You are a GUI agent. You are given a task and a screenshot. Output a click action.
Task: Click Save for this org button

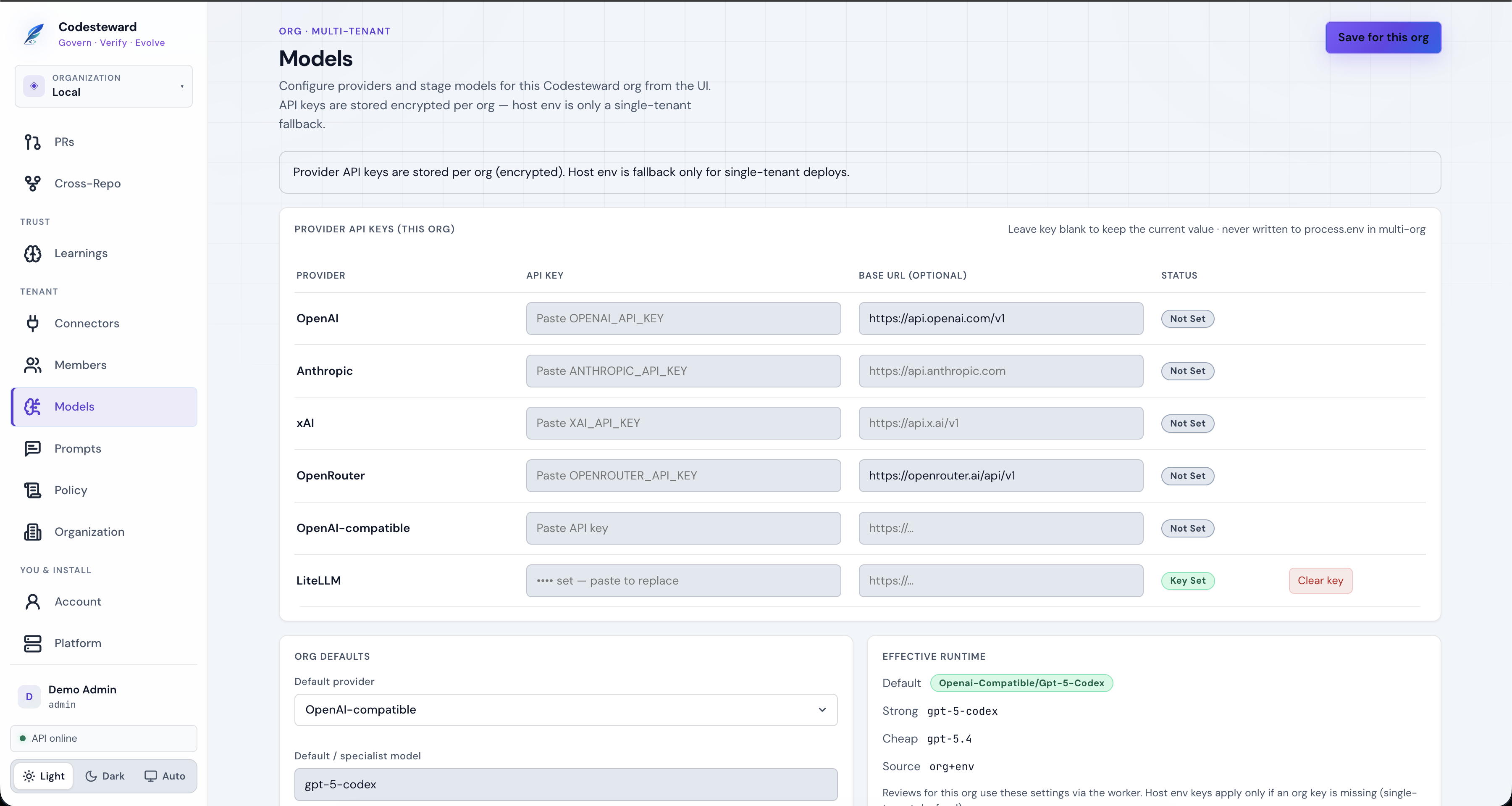click(x=1383, y=37)
